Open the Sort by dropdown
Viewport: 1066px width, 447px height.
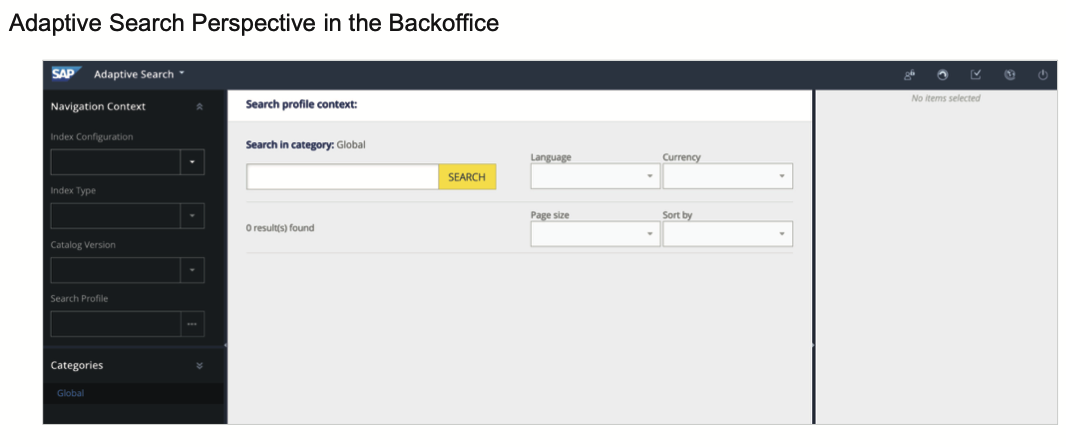727,234
